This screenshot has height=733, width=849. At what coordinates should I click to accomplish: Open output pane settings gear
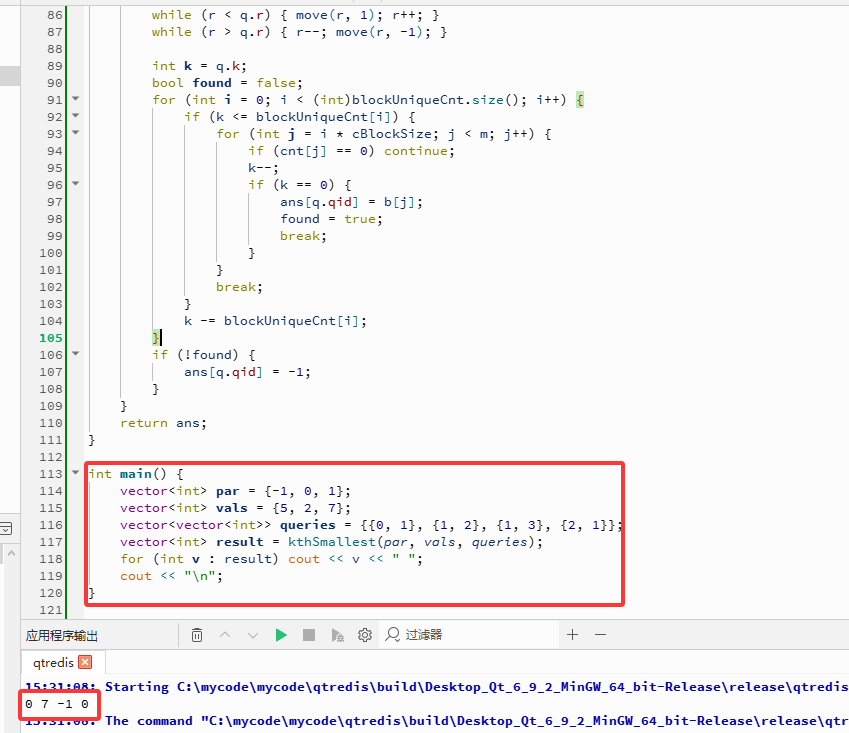click(365, 635)
